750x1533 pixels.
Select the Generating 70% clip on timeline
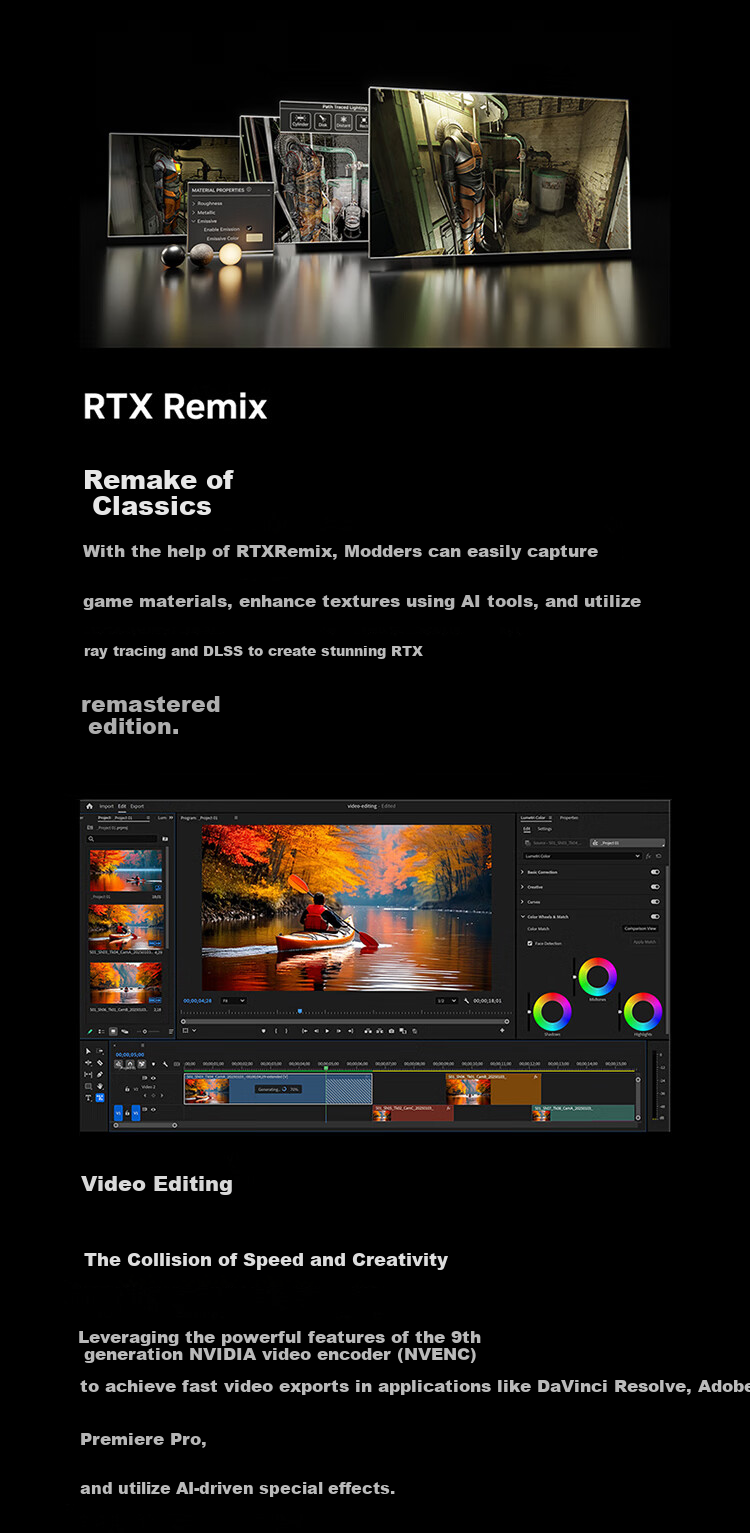point(278,1089)
